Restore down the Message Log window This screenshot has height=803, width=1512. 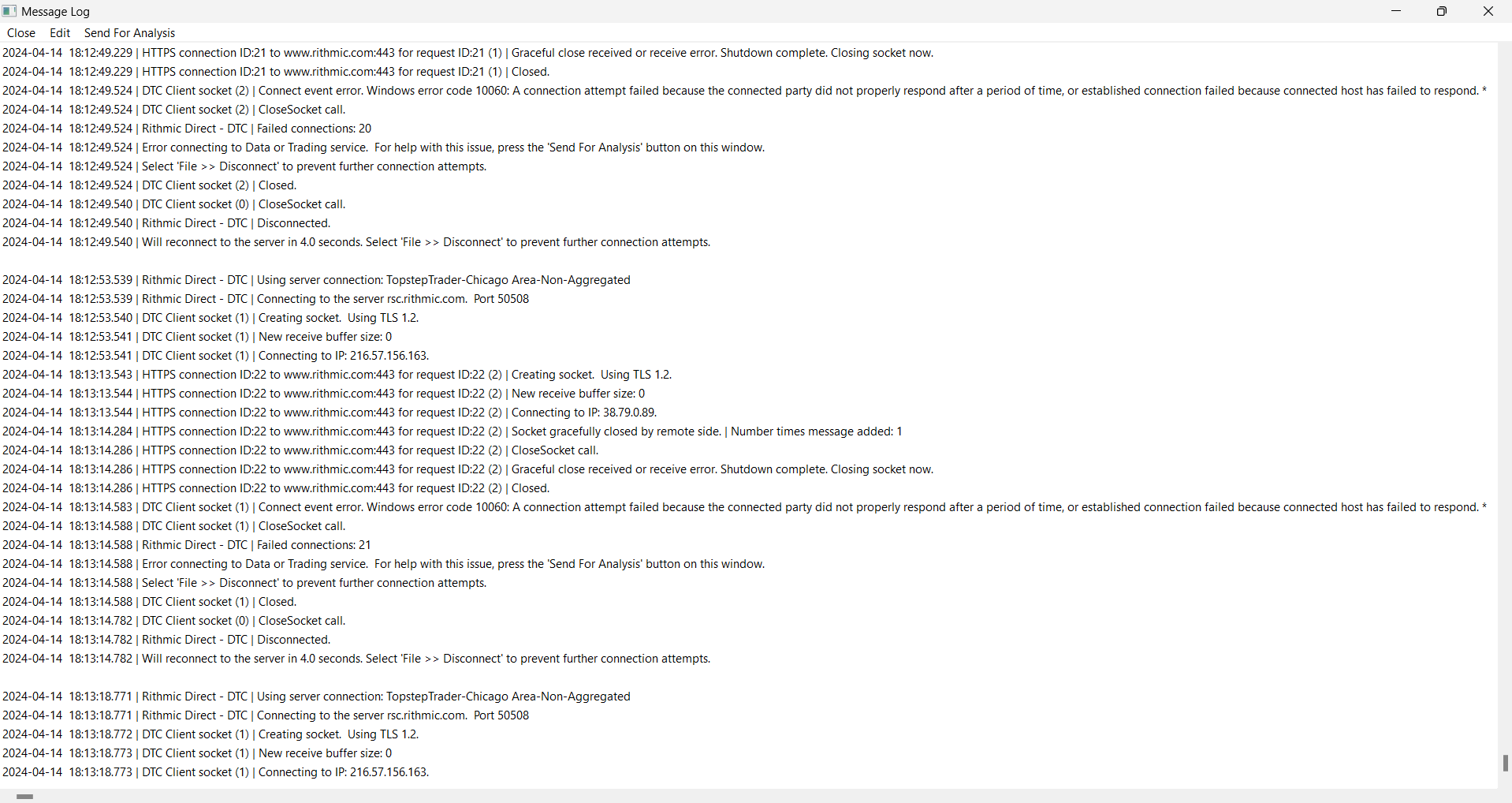pos(1442,11)
